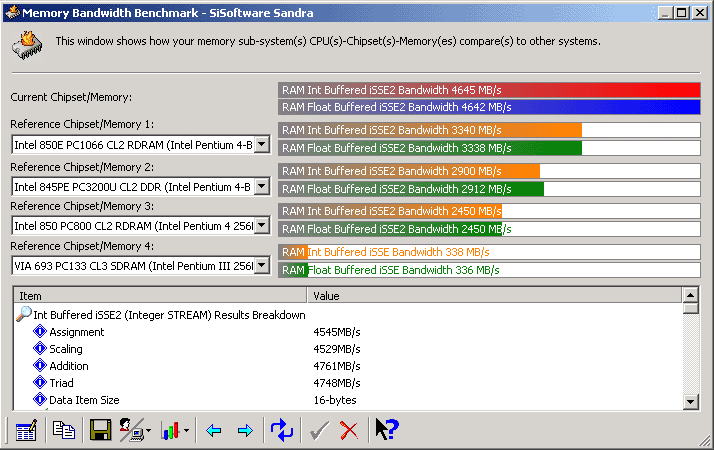714x450 pixels.
Task: Select the Intel 850E PC1066 combo box
Action: click(x=141, y=145)
